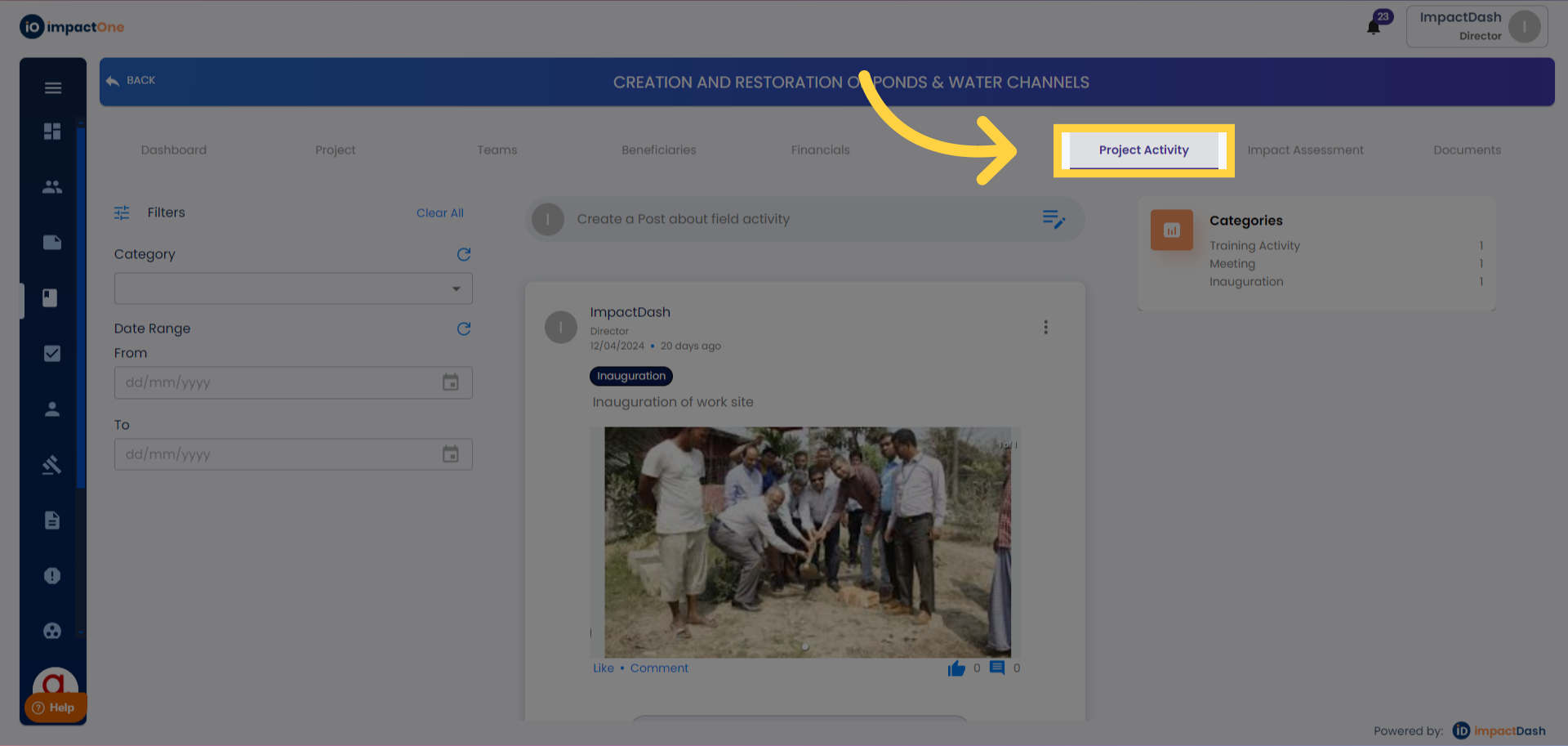Reset the Category filter with its refresh icon
1568x746 pixels.
coord(464,255)
